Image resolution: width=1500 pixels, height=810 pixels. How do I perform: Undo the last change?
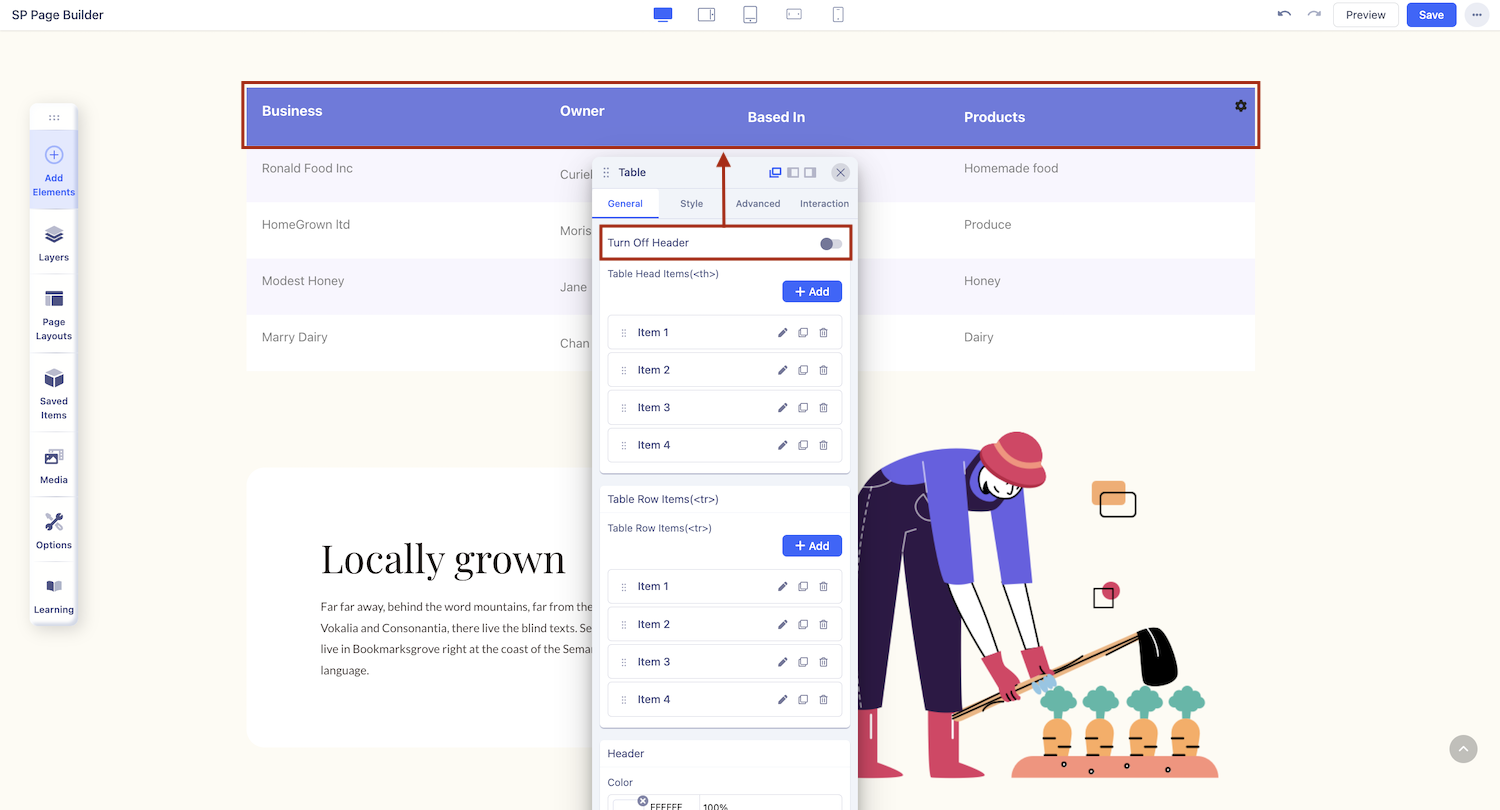click(x=1284, y=15)
